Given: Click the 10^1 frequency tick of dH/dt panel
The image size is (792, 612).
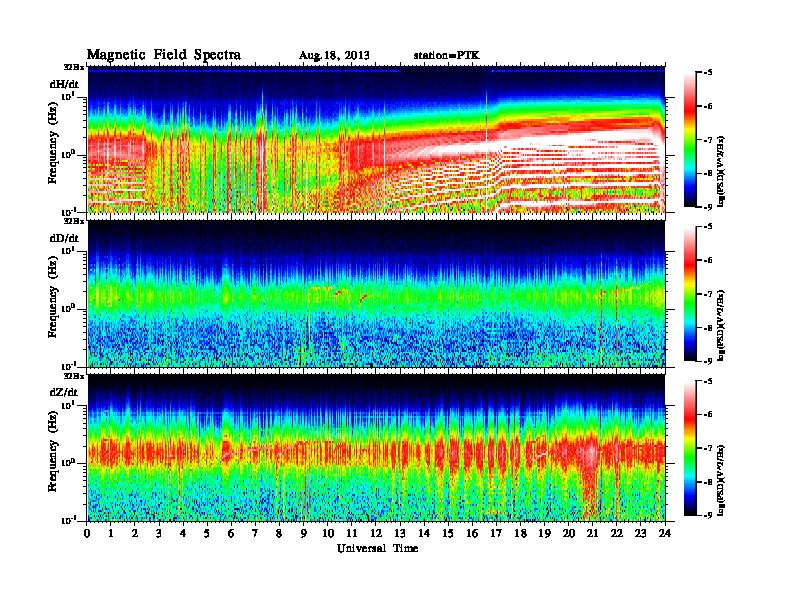Looking at the screenshot, I should 68,96.
